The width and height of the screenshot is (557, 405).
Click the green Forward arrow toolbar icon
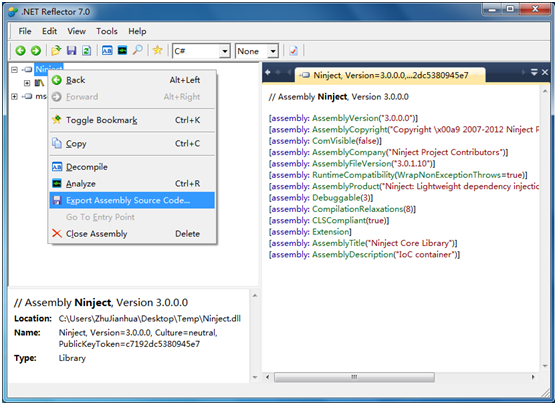36,51
